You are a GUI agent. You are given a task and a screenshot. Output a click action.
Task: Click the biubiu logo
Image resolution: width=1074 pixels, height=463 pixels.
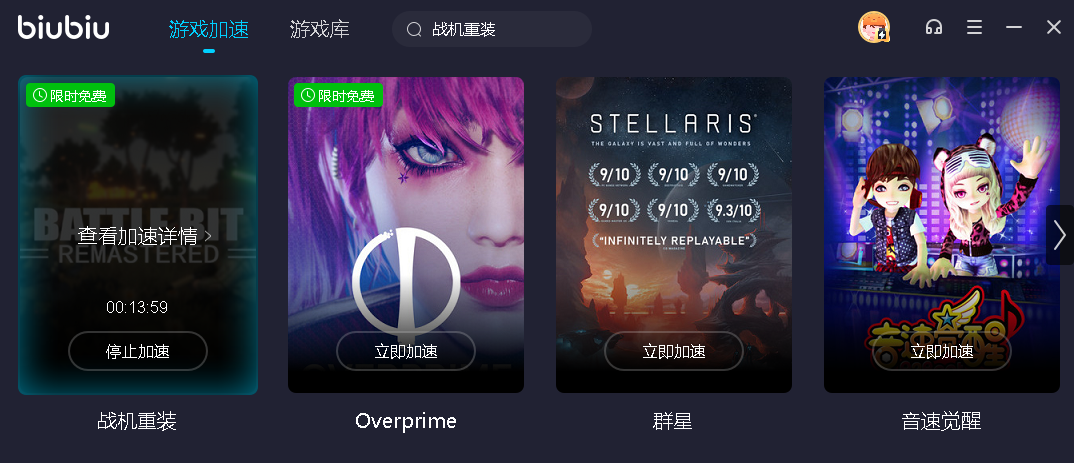coord(64,28)
